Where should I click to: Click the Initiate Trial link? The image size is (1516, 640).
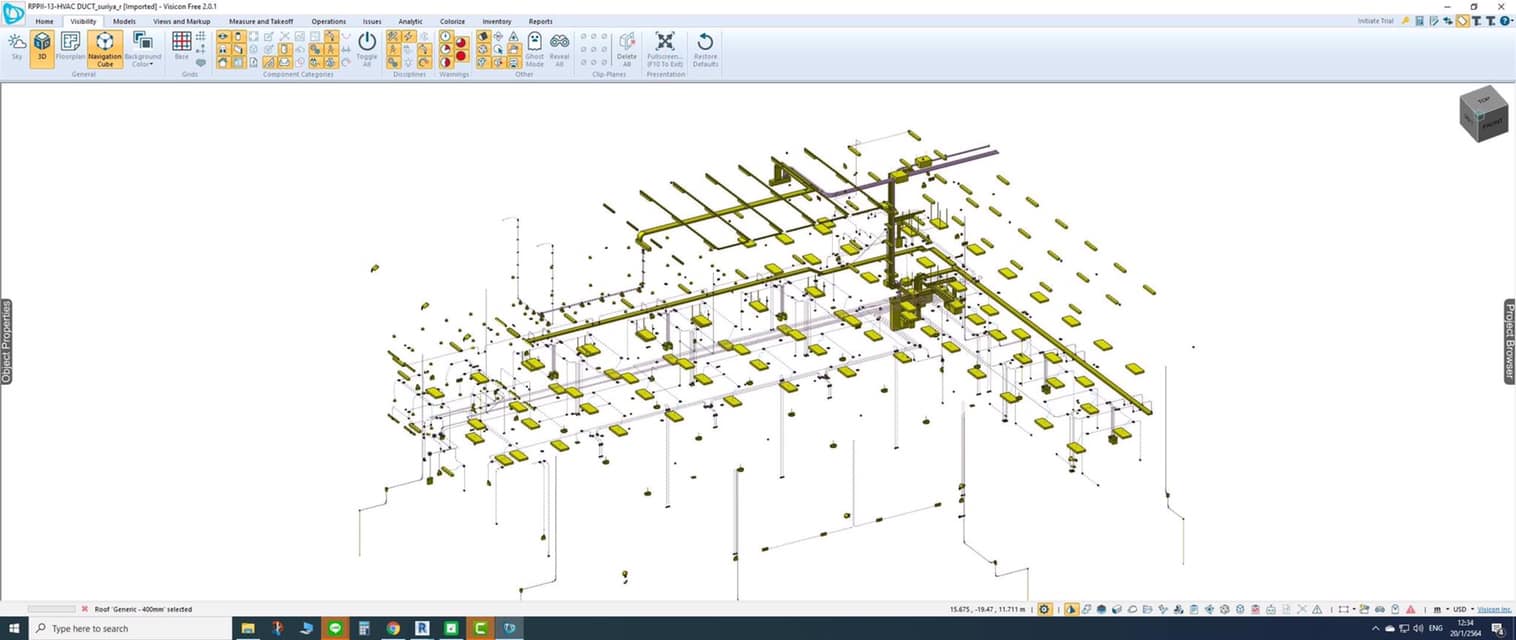tap(1376, 21)
